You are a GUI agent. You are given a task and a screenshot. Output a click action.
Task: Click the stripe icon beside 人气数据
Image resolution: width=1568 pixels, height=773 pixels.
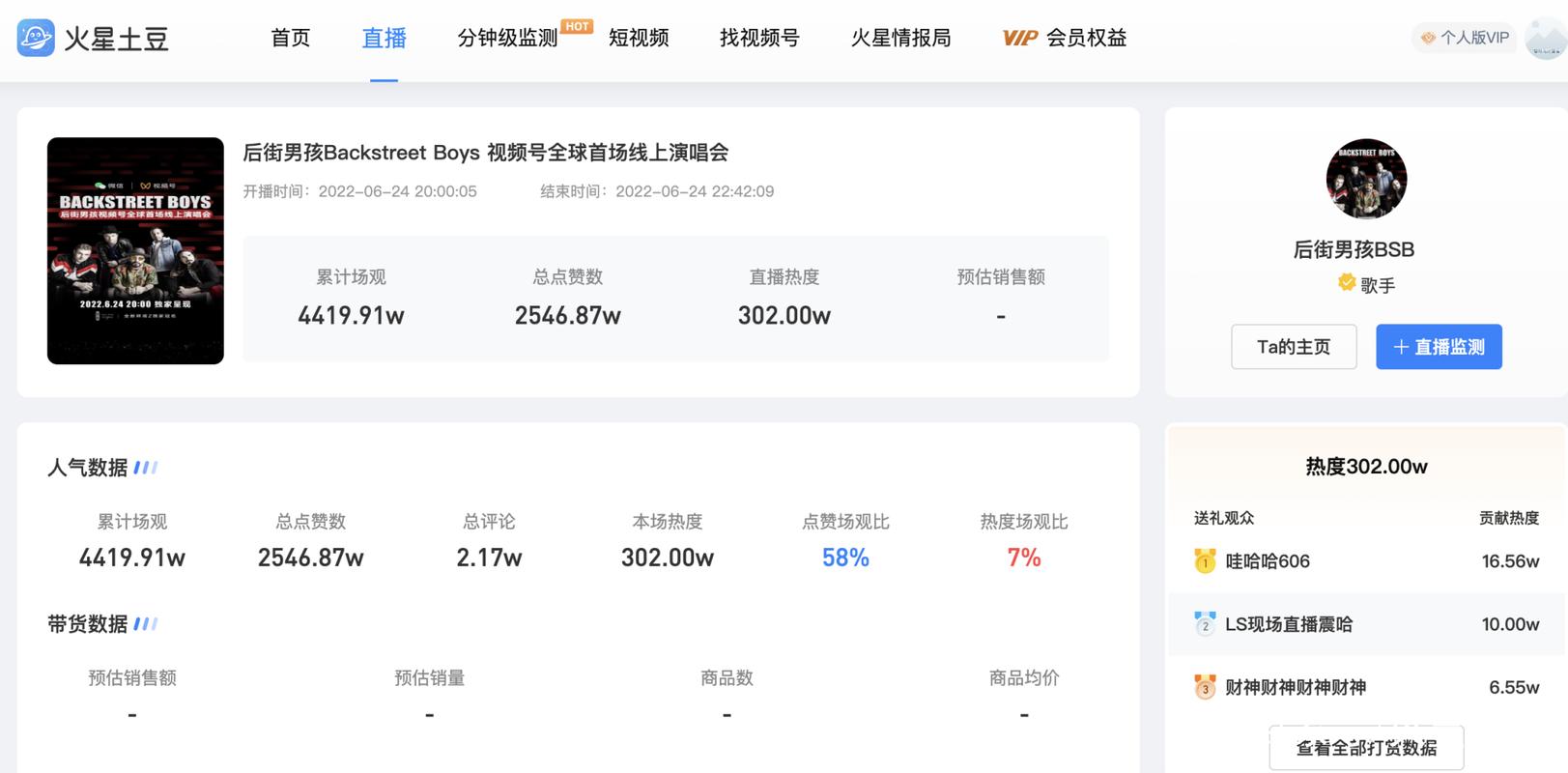coord(146,468)
